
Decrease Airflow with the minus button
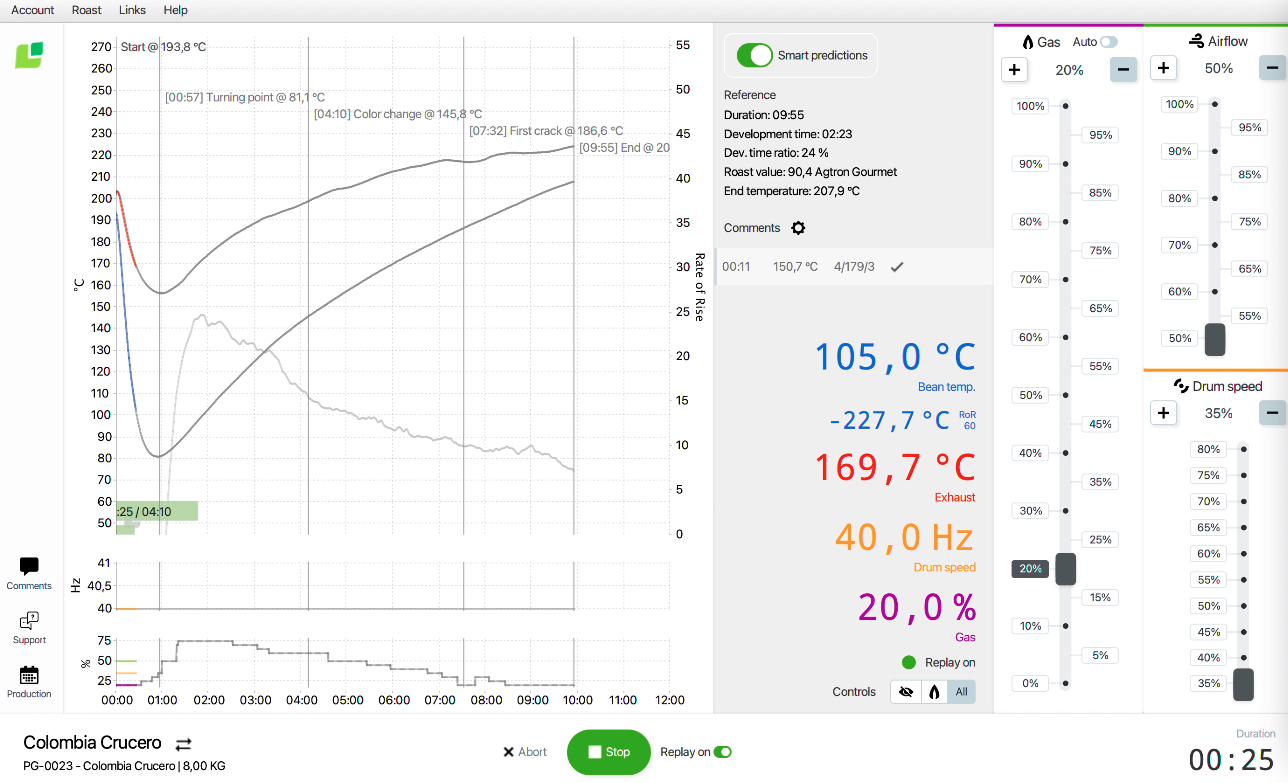[x=1272, y=68]
